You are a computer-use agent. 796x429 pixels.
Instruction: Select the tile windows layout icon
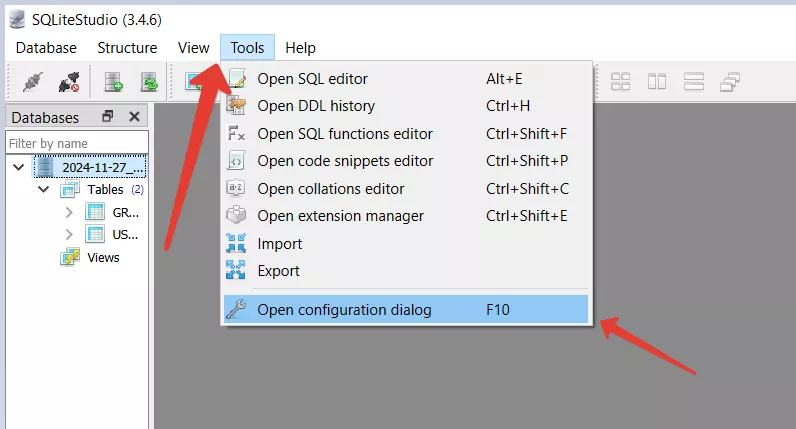click(x=620, y=81)
